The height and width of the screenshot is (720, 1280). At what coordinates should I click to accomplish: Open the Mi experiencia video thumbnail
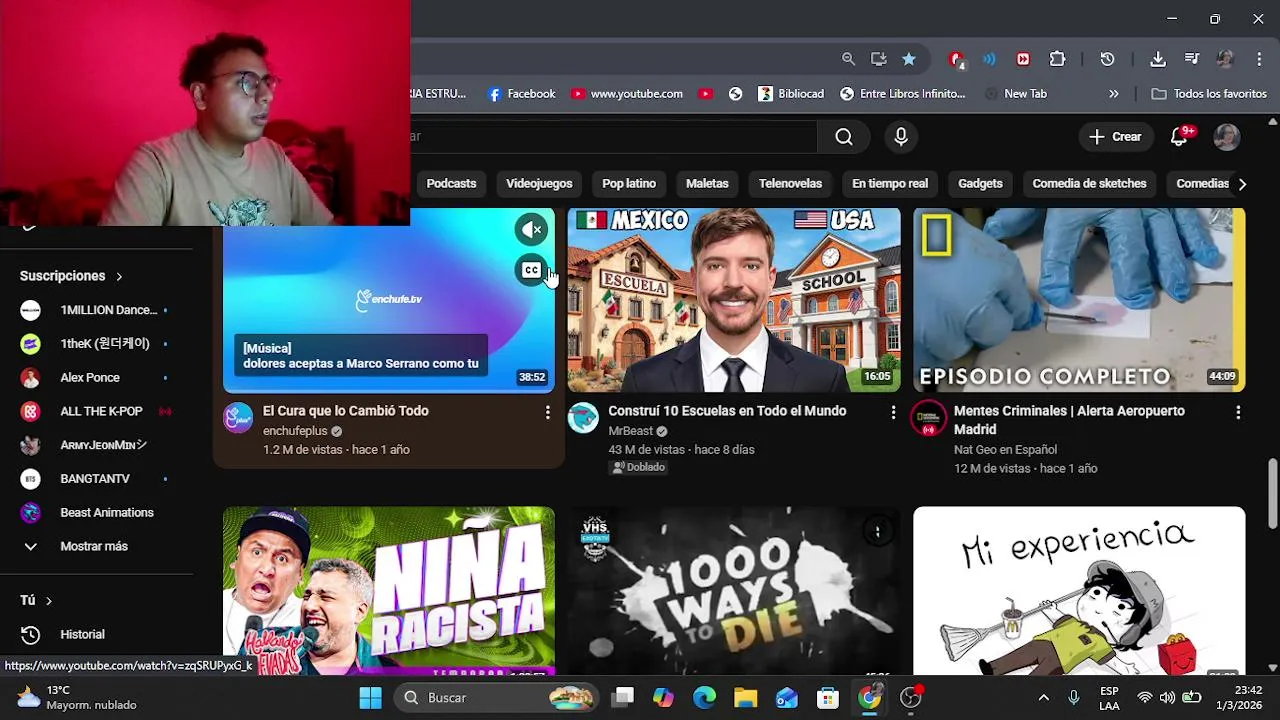[1079, 591]
